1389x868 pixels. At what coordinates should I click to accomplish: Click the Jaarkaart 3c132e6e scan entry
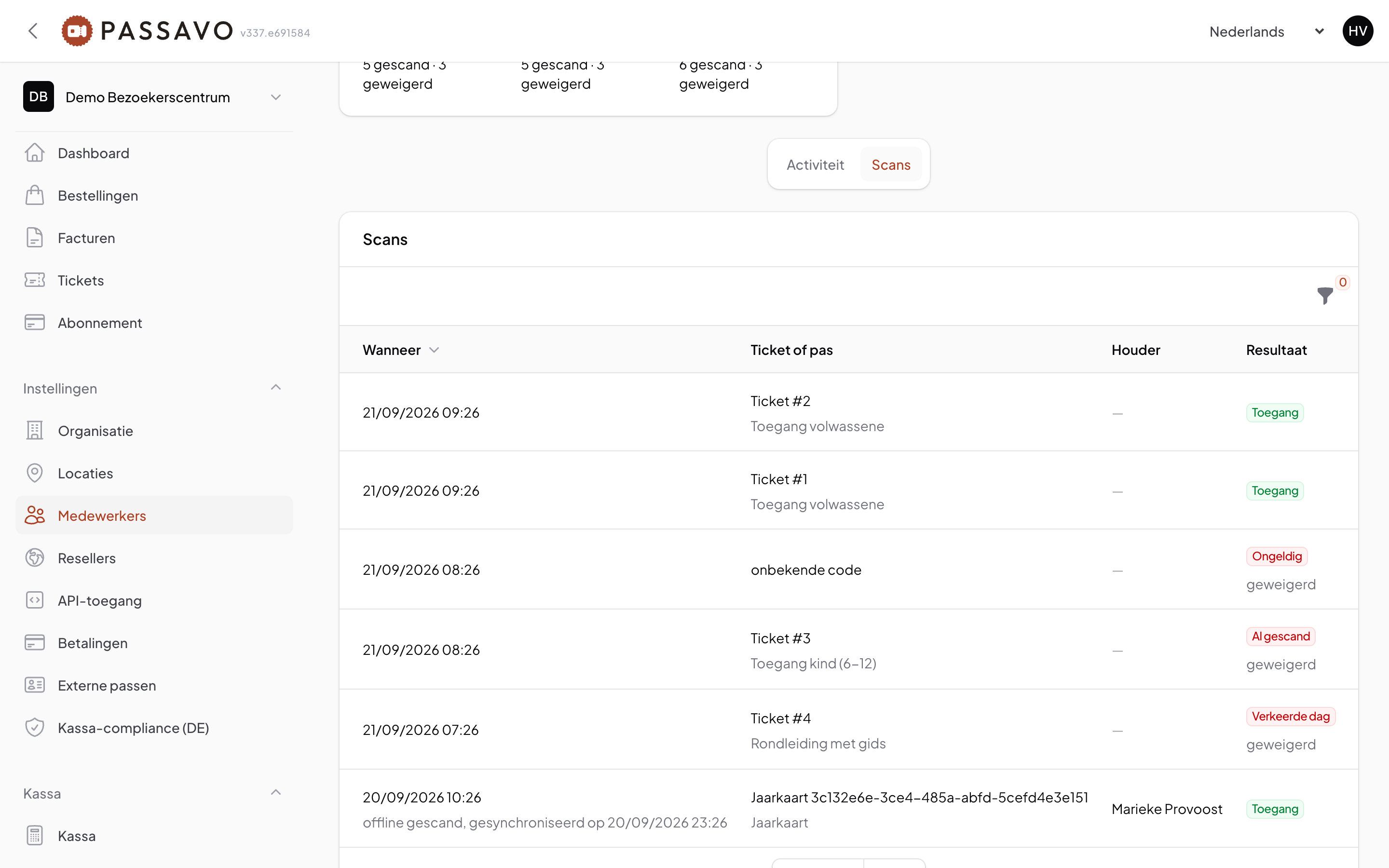[920, 798]
